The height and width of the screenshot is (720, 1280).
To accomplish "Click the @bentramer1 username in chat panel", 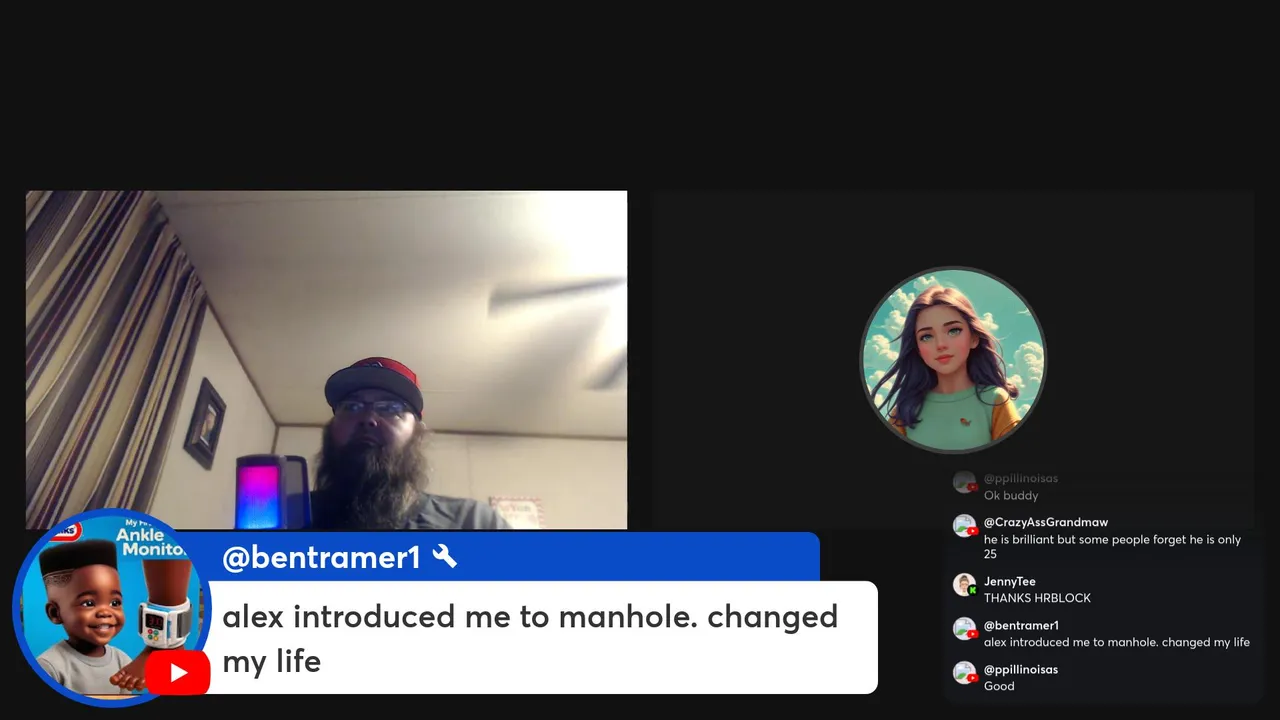I will coord(1021,625).
